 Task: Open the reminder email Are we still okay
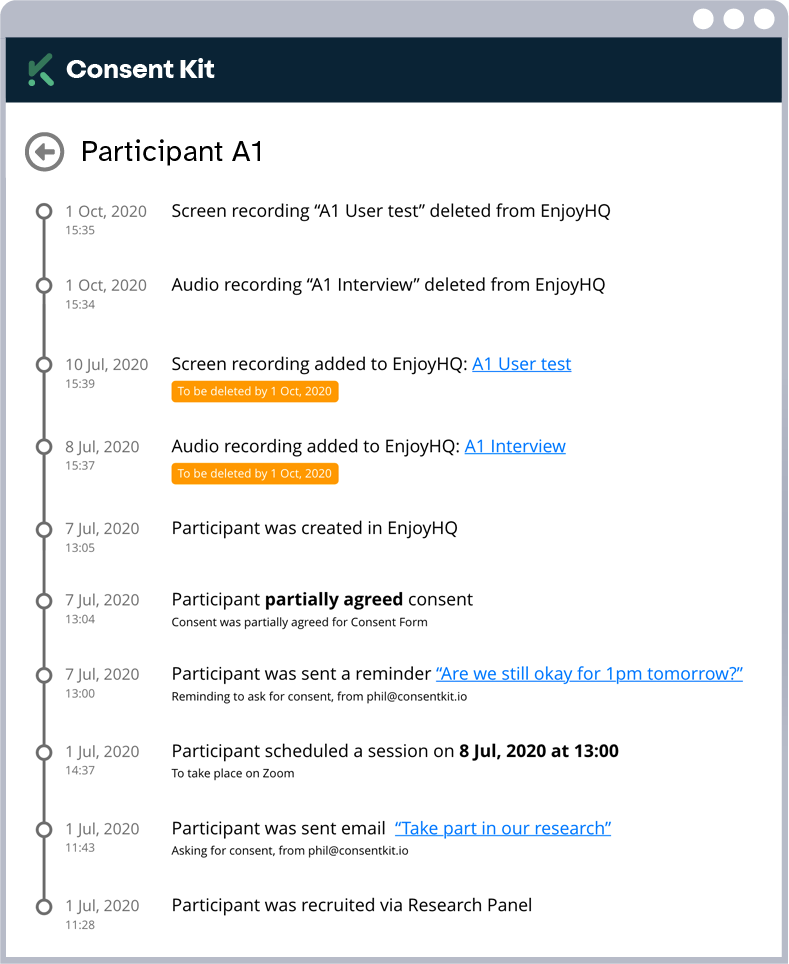[589, 674]
